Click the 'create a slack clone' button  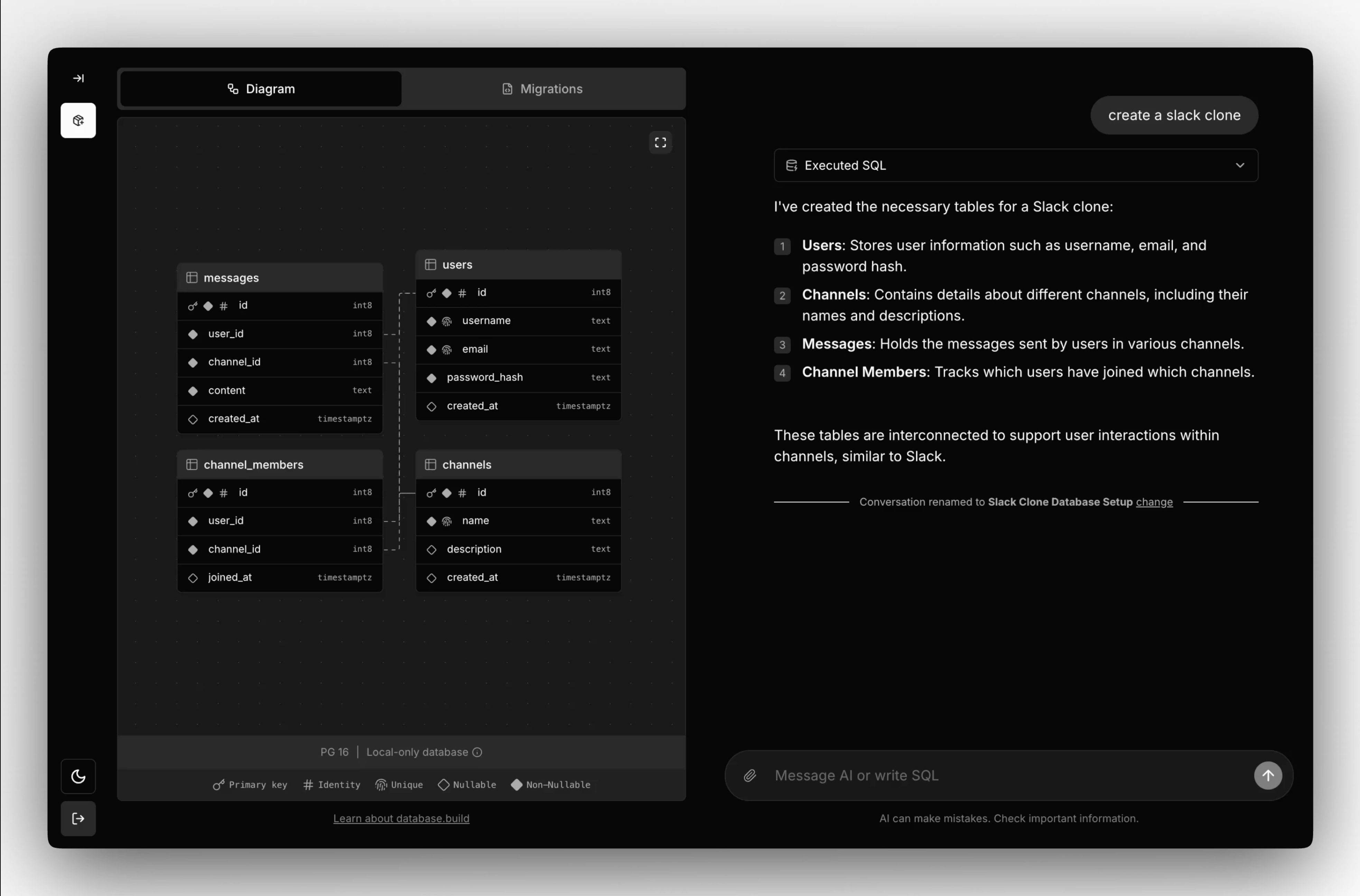click(x=1174, y=115)
